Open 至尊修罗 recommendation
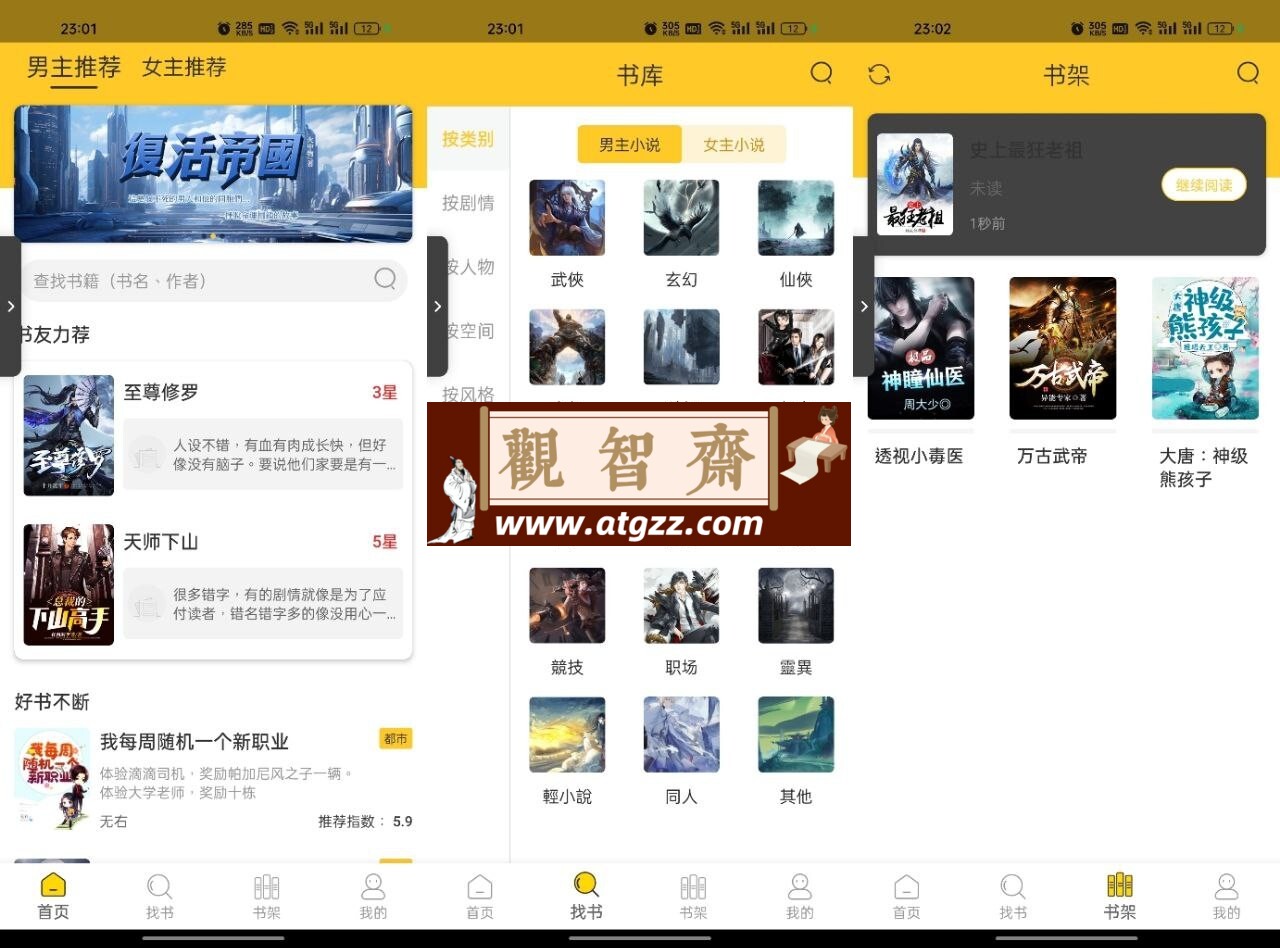The height and width of the screenshot is (948, 1280). 213,435
